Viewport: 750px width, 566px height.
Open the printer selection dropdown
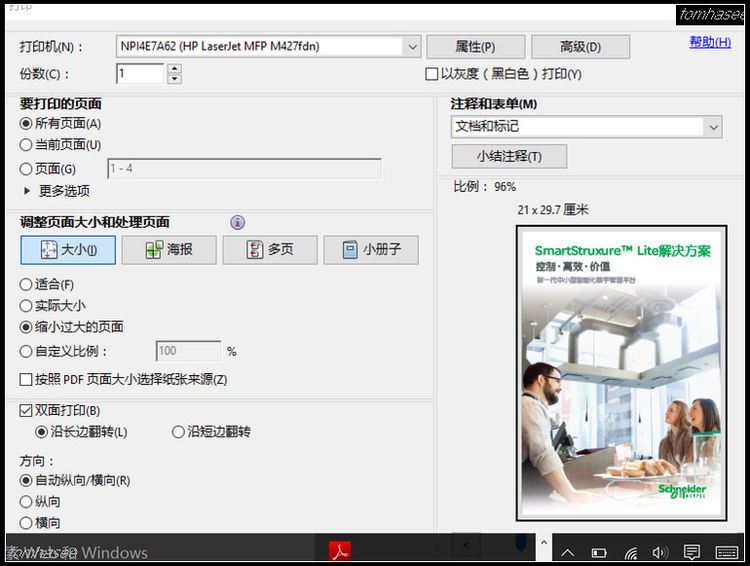(412, 46)
